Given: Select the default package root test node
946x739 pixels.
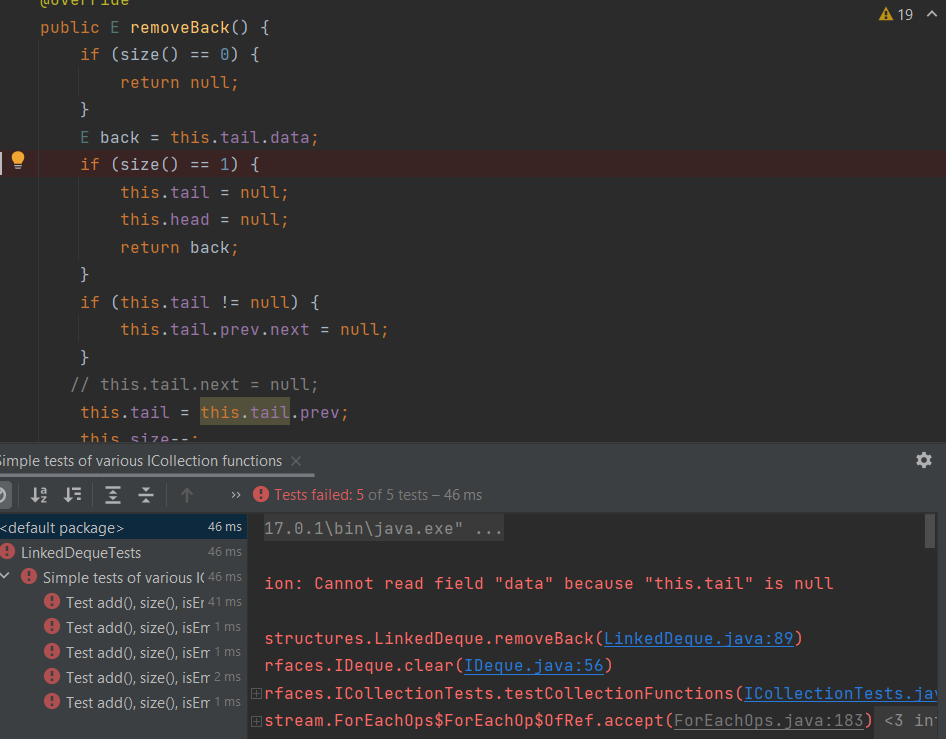Looking at the screenshot, I should [x=62, y=527].
